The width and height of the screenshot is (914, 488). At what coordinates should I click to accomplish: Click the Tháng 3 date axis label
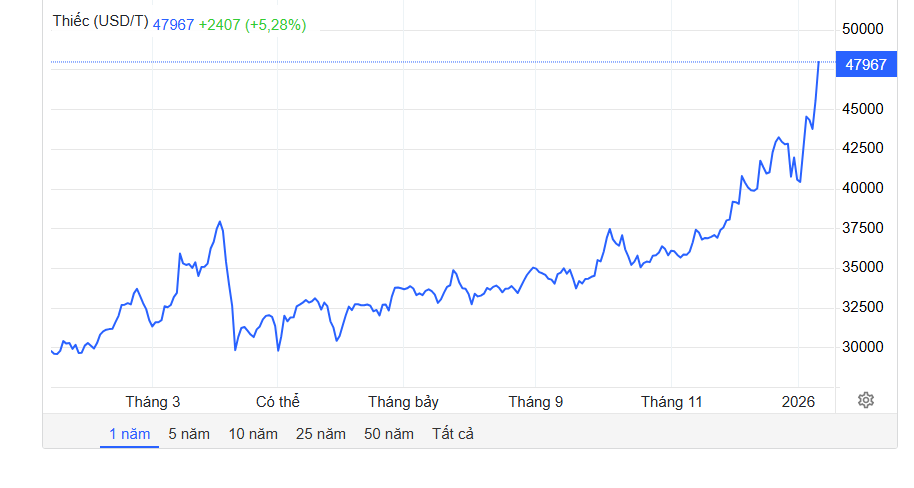[153, 402]
